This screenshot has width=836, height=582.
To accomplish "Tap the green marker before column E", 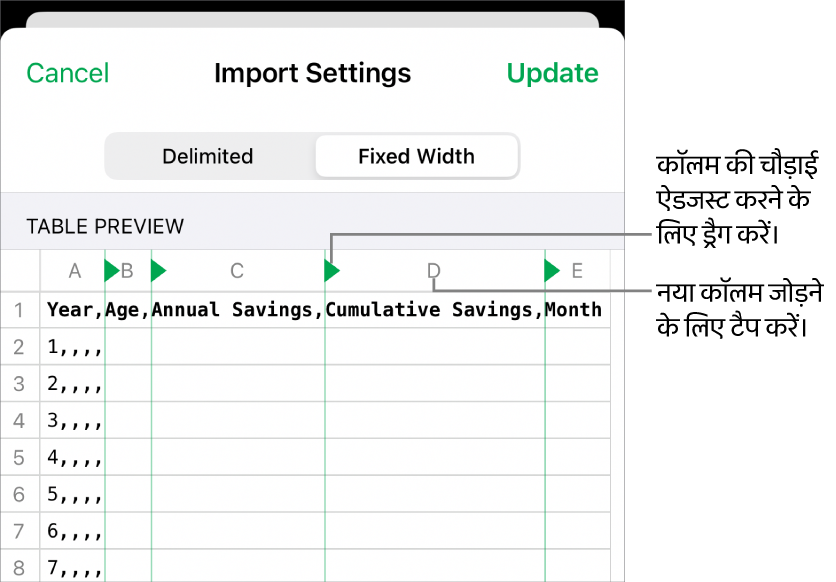I will [x=551, y=270].
